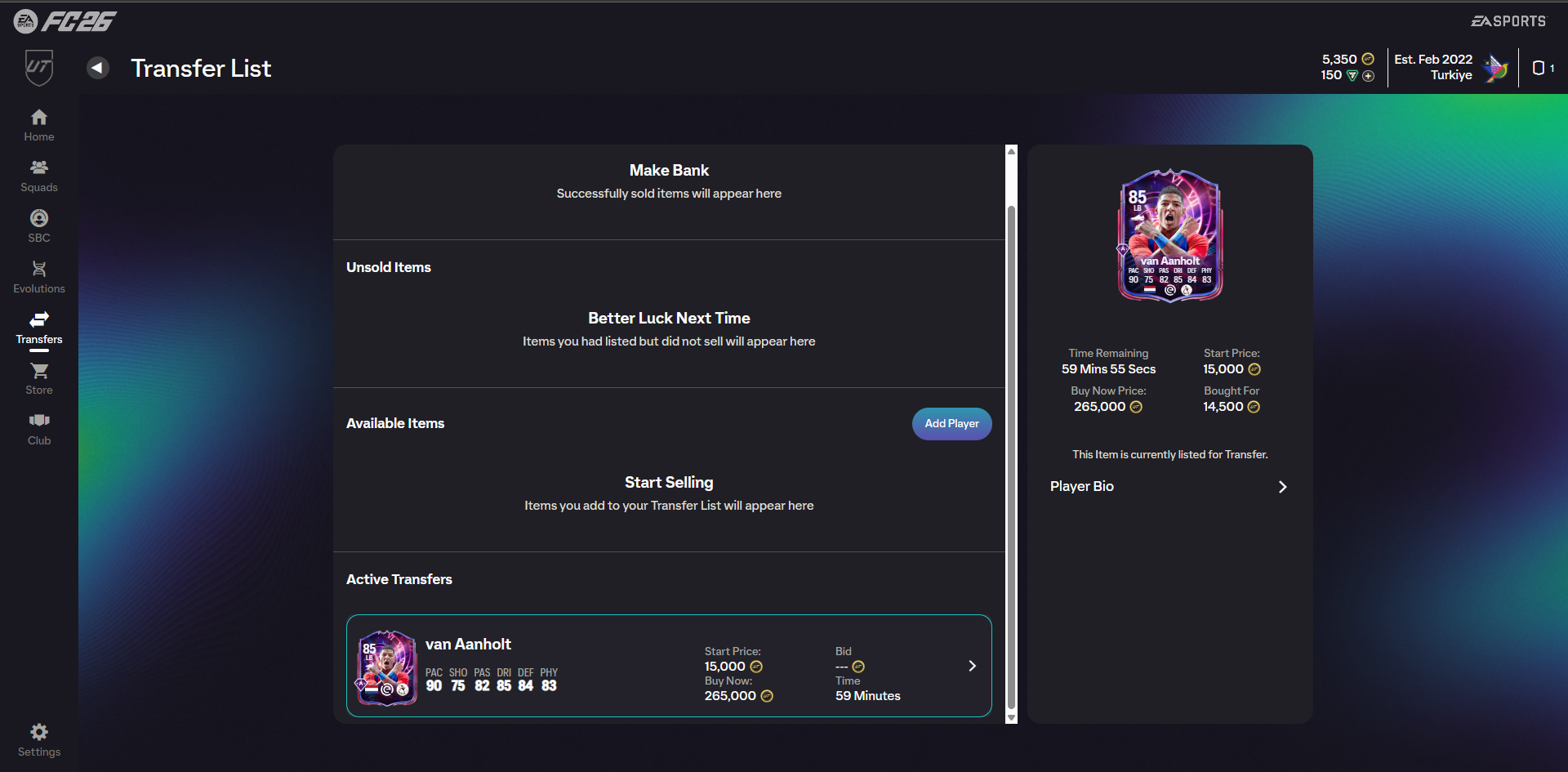Click the 'Active Transfers' heading
Viewport: 1568px width, 772px height.
(x=399, y=579)
